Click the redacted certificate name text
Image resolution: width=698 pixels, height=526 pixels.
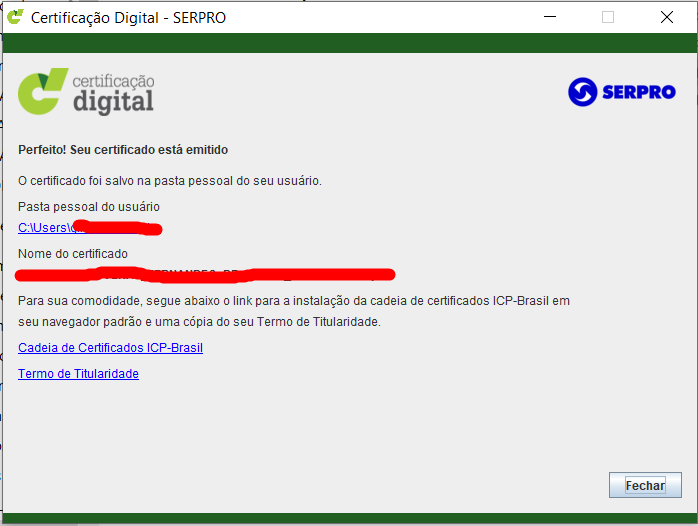tap(205, 272)
